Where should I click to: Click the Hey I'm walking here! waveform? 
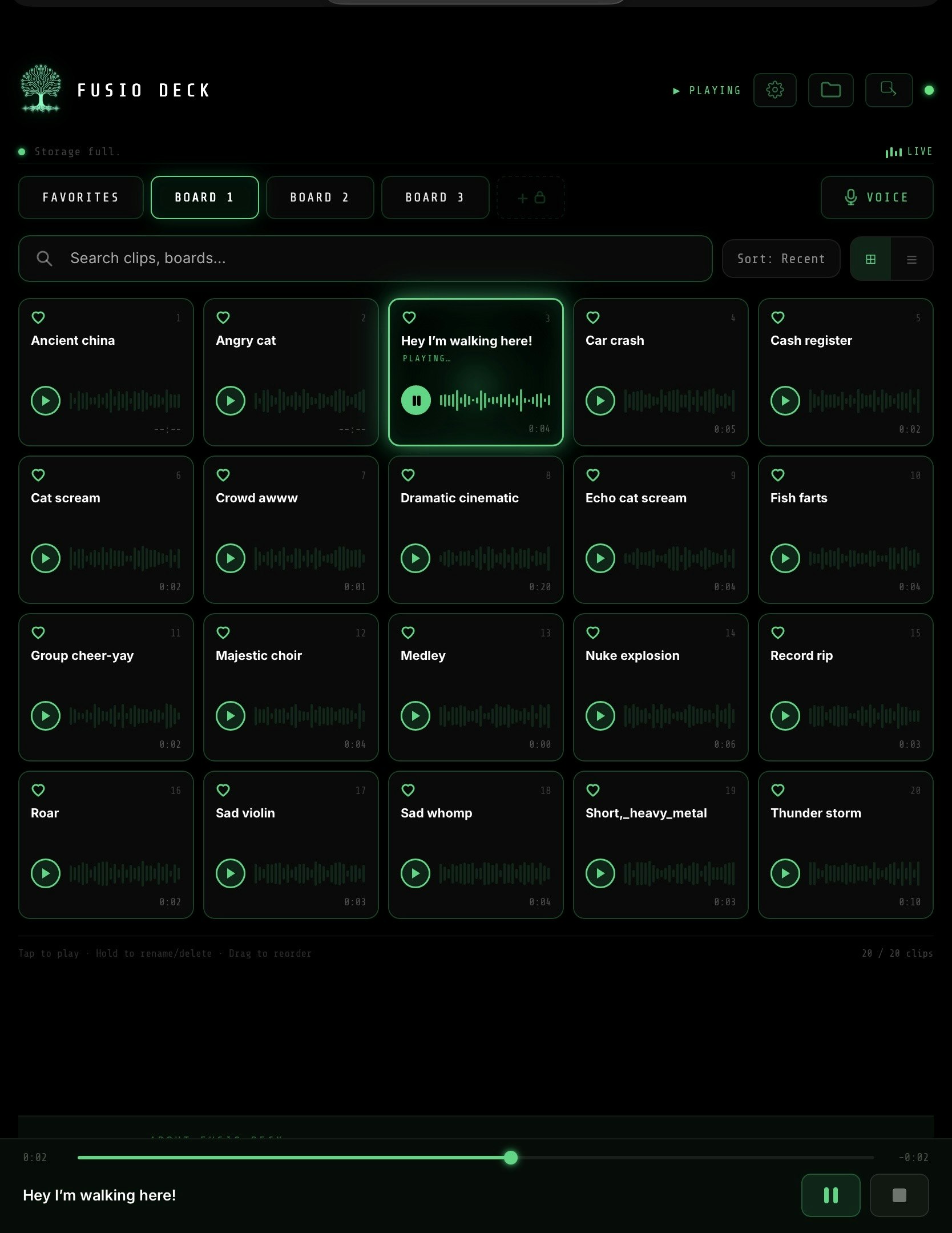(x=495, y=401)
